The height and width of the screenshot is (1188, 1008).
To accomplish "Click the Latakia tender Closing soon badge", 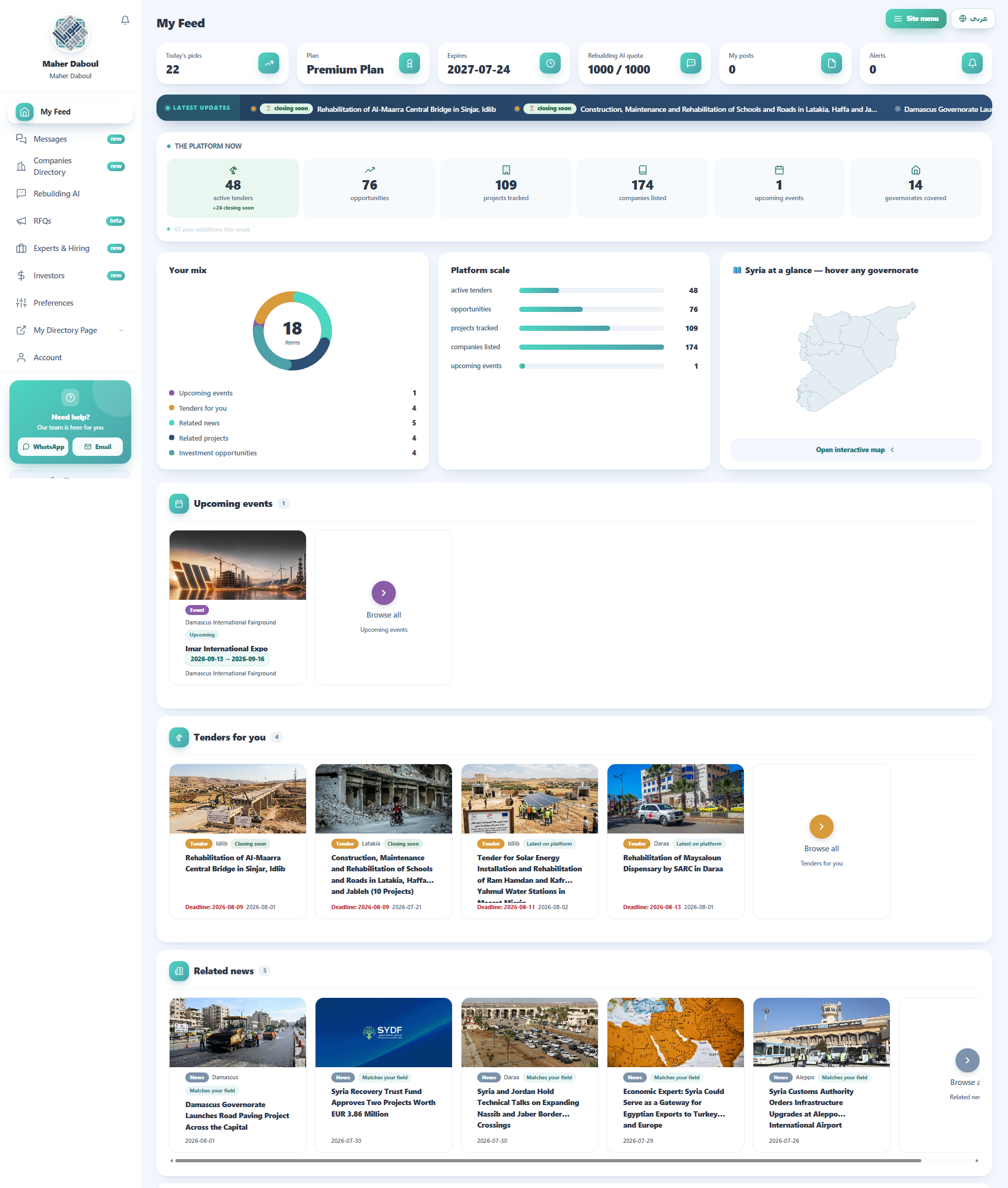I will click(403, 844).
